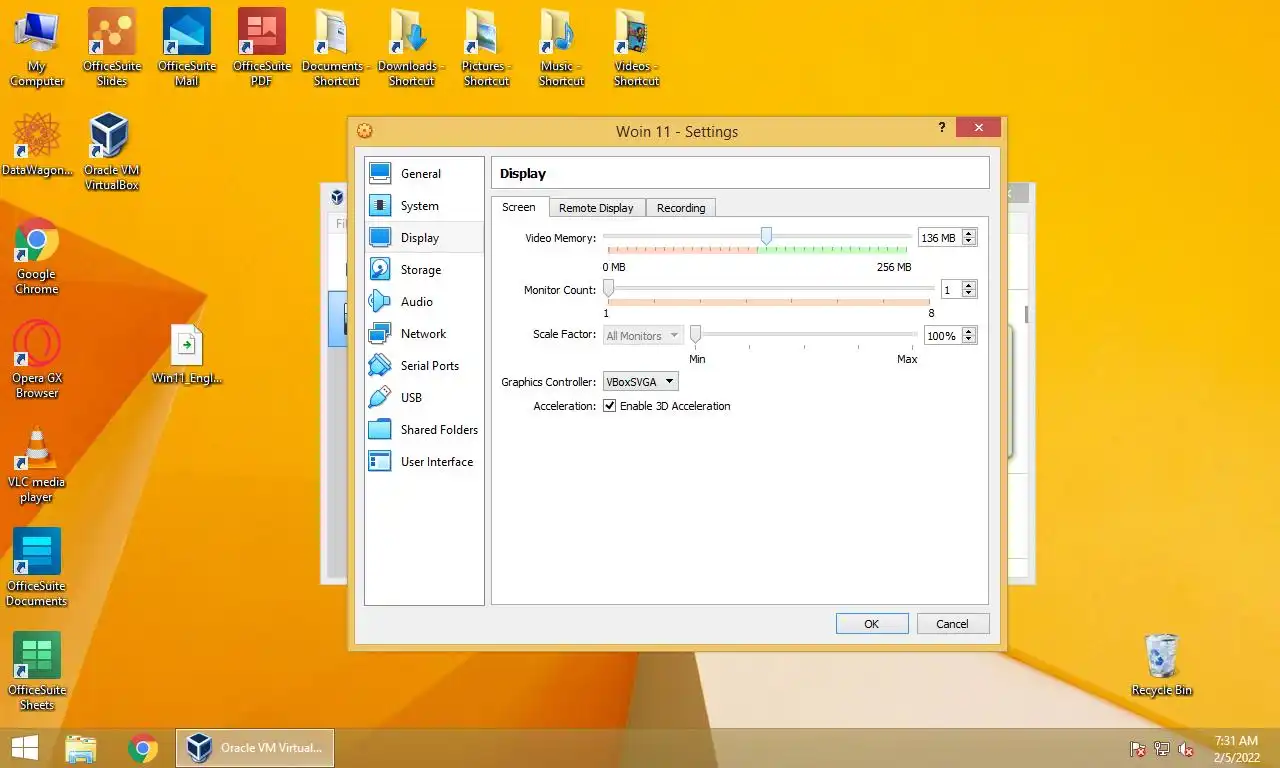Image resolution: width=1280 pixels, height=768 pixels.
Task: Select the Recycle Bin icon
Action: point(1162,665)
